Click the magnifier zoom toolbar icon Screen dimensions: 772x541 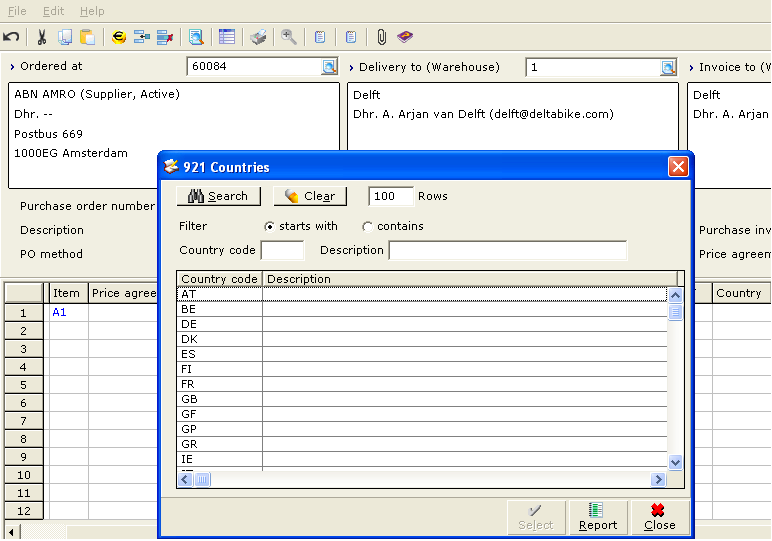coord(289,37)
